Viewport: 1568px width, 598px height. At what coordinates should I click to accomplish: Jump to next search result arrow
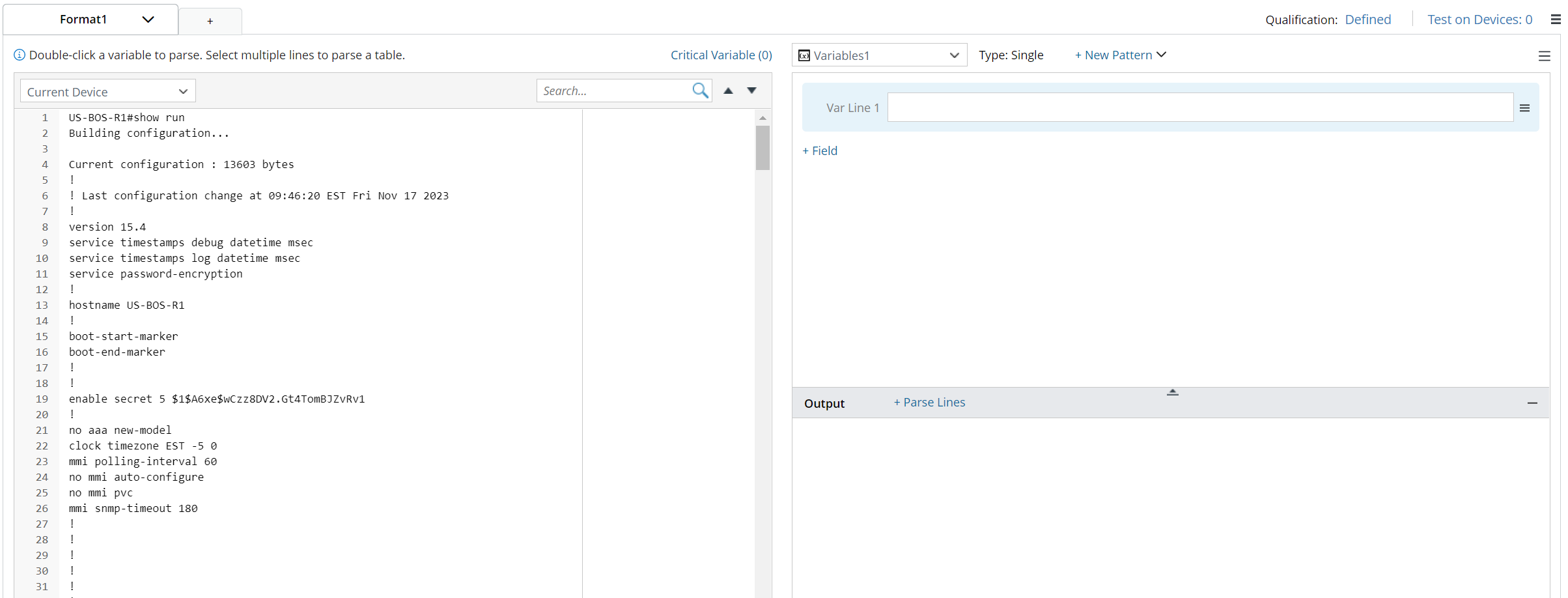pos(751,91)
